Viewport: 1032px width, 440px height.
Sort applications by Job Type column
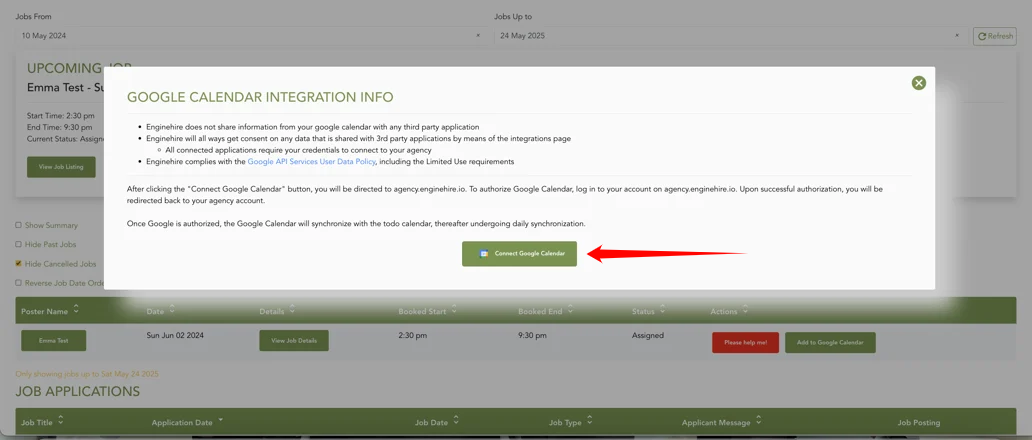571,422
